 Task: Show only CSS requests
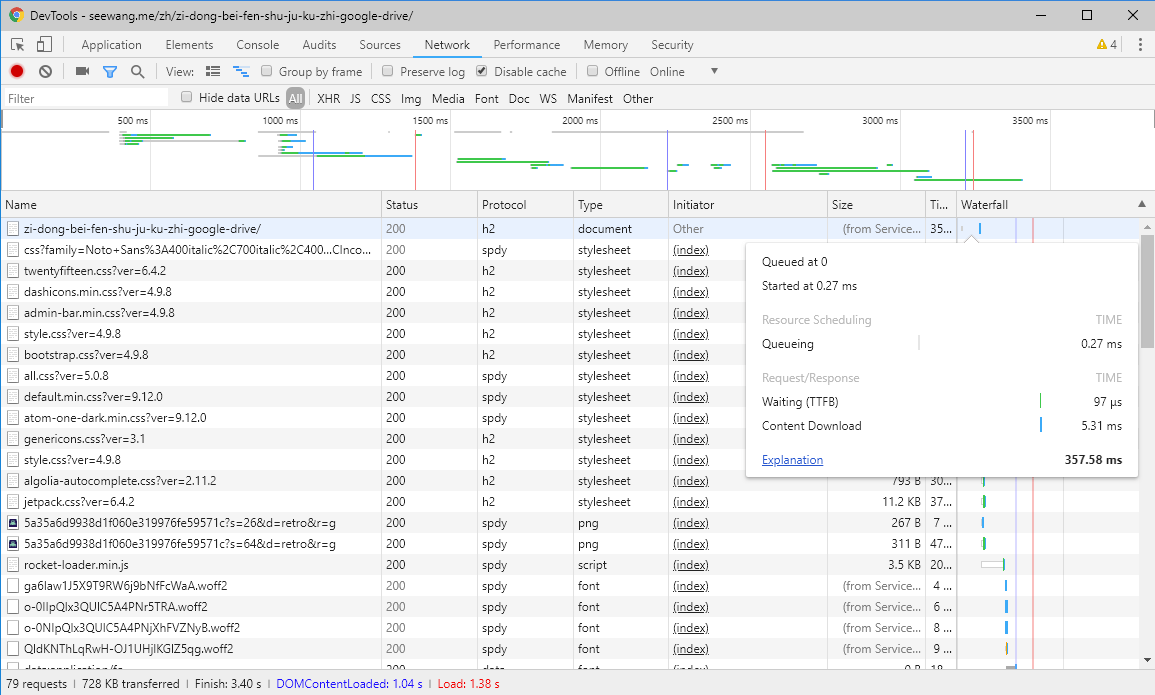[381, 99]
